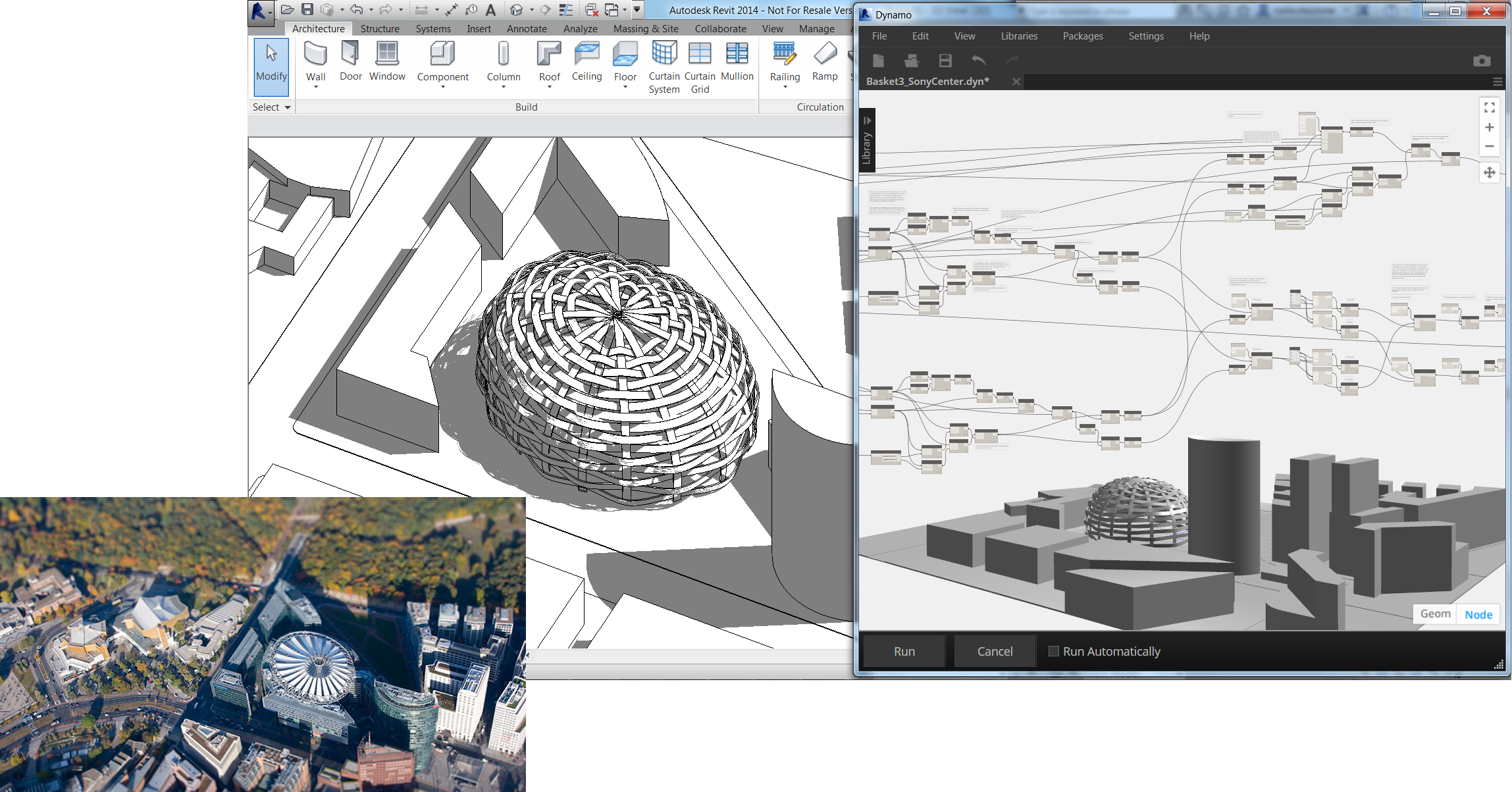Screen dimensions: 1512x792
Task: Select the Ceiling tool
Action: click(587, 61)
